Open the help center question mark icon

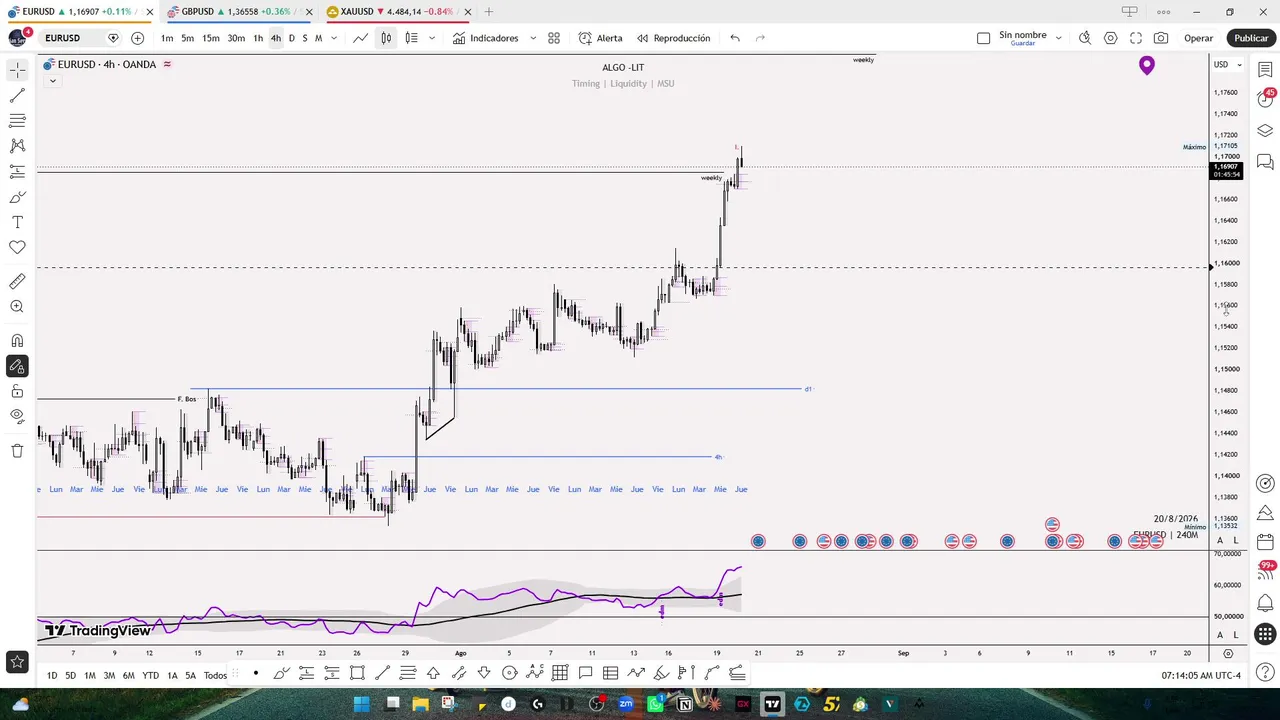pos(1265,673)
